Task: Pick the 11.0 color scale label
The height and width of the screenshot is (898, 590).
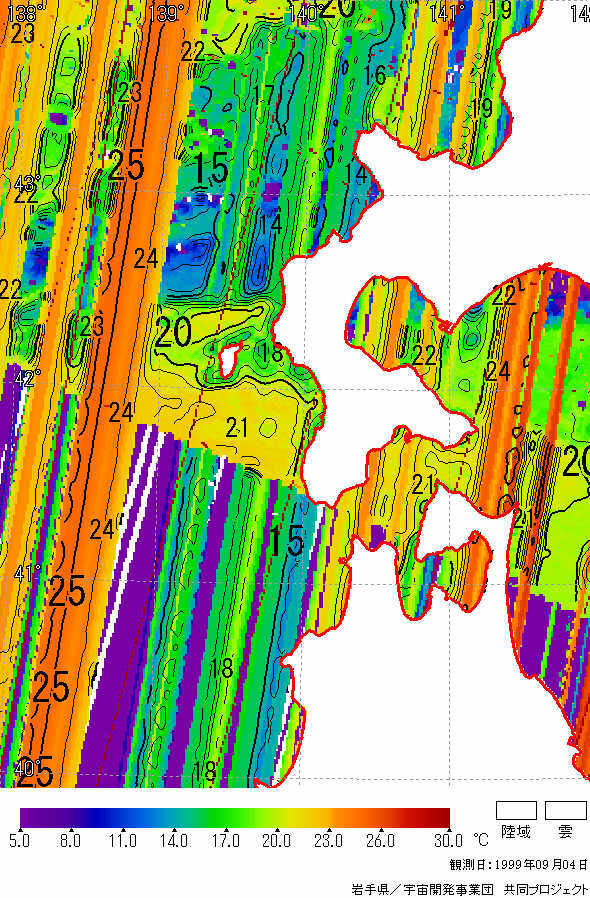Action: 123,841
